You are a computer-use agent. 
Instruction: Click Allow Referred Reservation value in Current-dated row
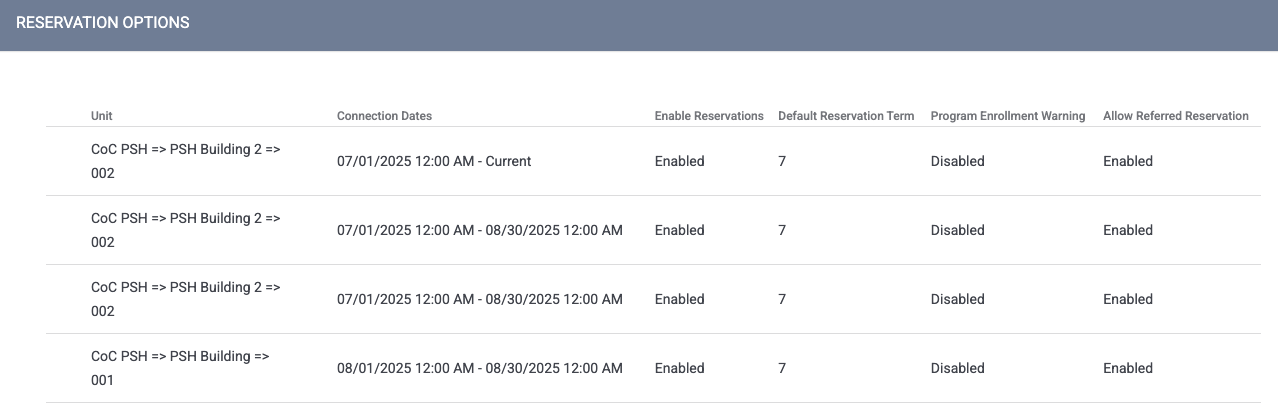[1127, 161]
